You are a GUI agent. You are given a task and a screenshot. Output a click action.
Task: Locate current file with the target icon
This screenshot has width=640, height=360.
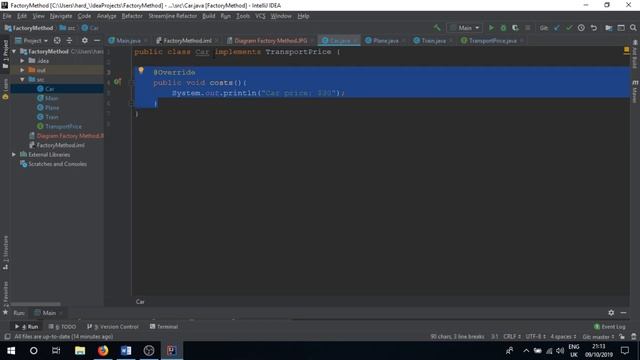(x=57, y=40)
